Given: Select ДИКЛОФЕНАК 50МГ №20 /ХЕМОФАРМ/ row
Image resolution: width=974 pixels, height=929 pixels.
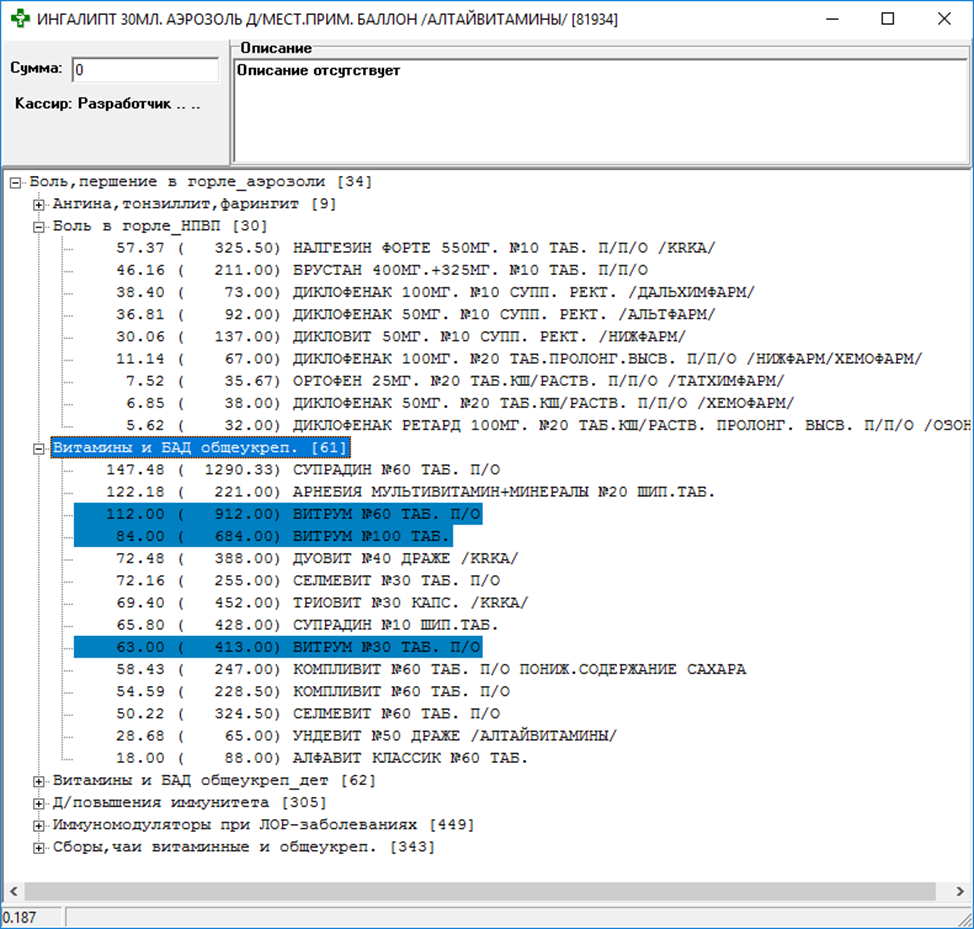Looking at the screenshot, I should tap(460, 403).
